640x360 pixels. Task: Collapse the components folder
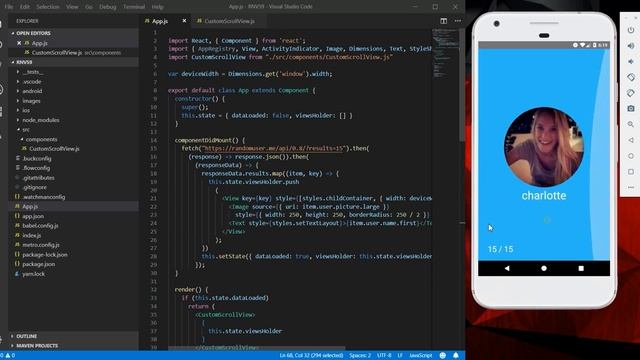pos(41,139)
